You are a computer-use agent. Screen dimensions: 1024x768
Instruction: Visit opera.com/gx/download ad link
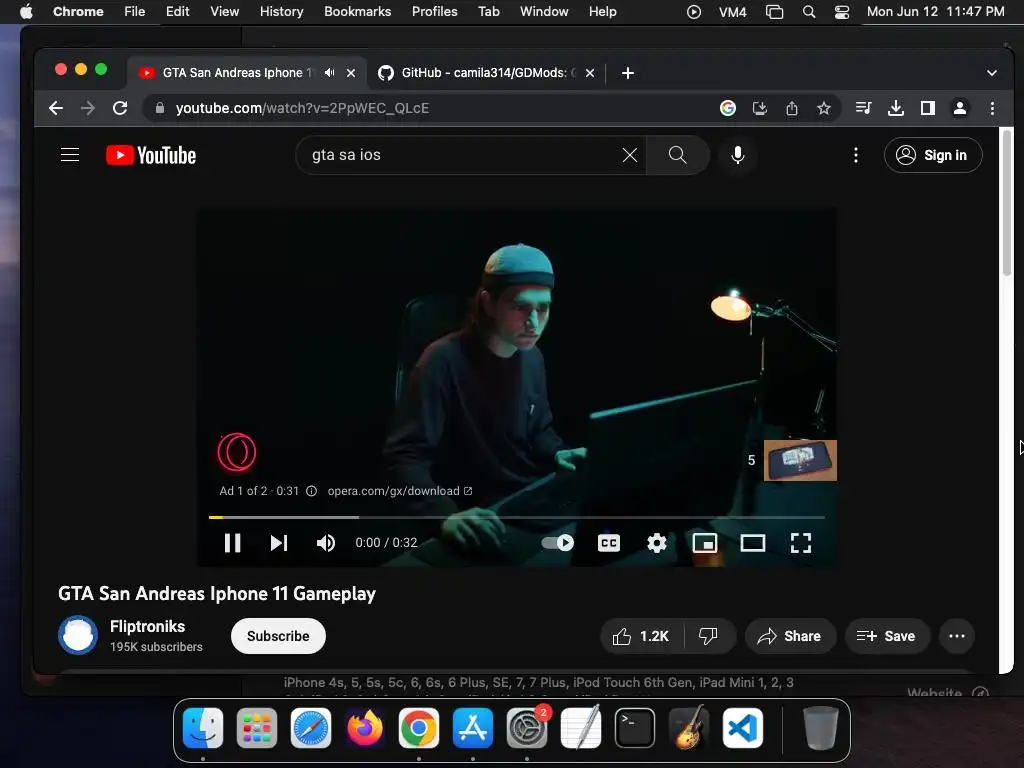coord(400,491)
